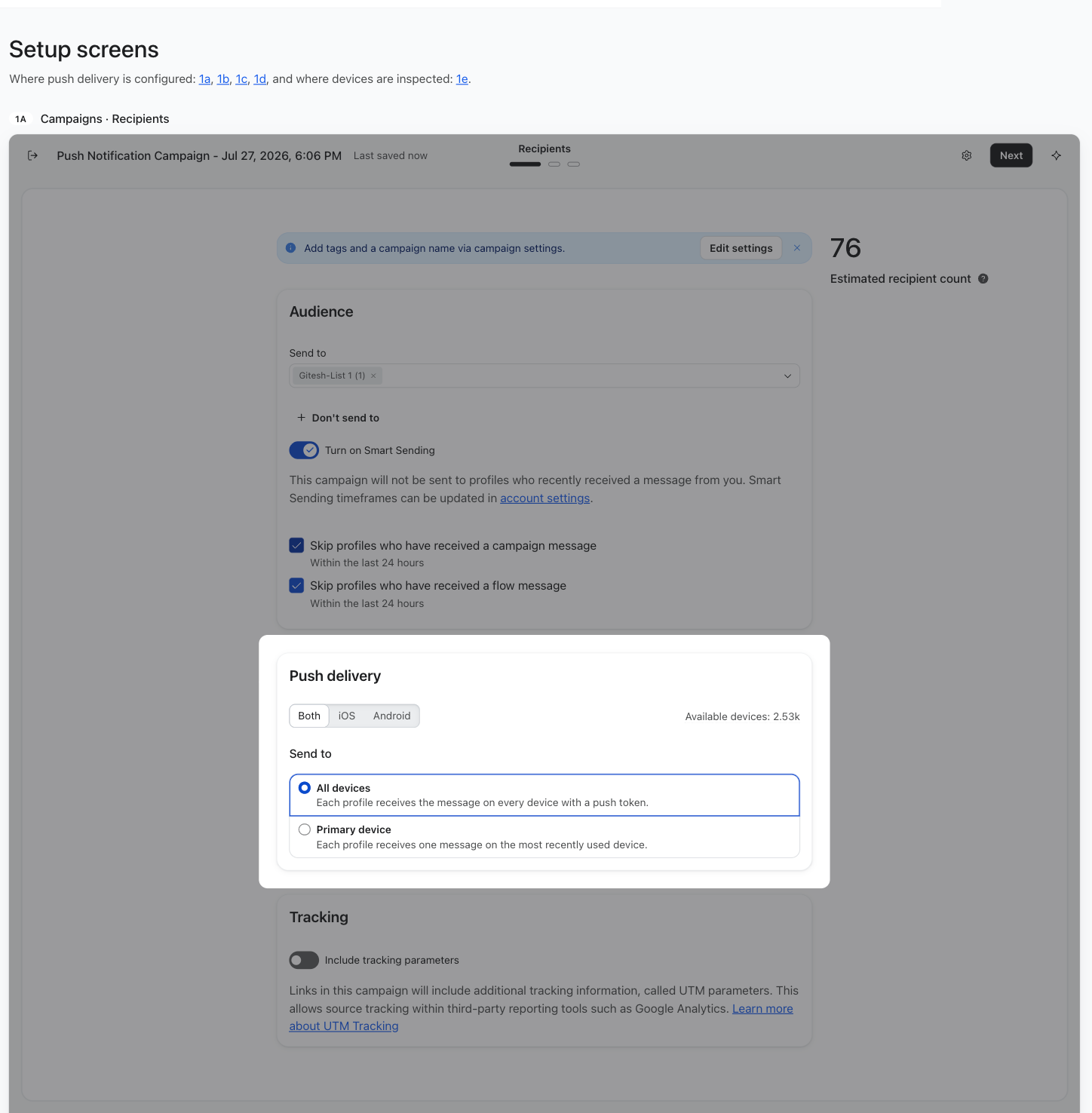Screen dimensions: 1092x1113
Task: Select the Both platform tab
Action: click(x=309, y=716)
